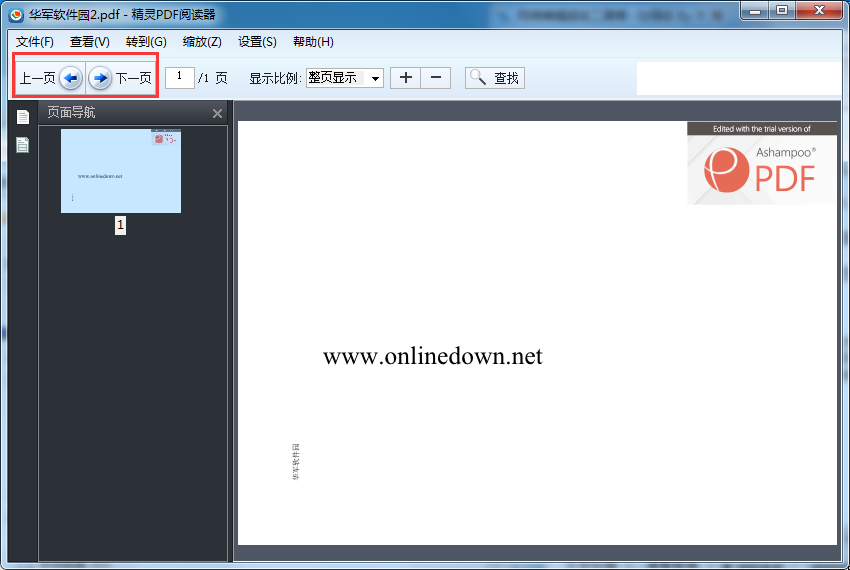The width and height of the screenshot is (850, 570).
Task: Click the page label 1 under thumbnail
Action: point(120,225)
